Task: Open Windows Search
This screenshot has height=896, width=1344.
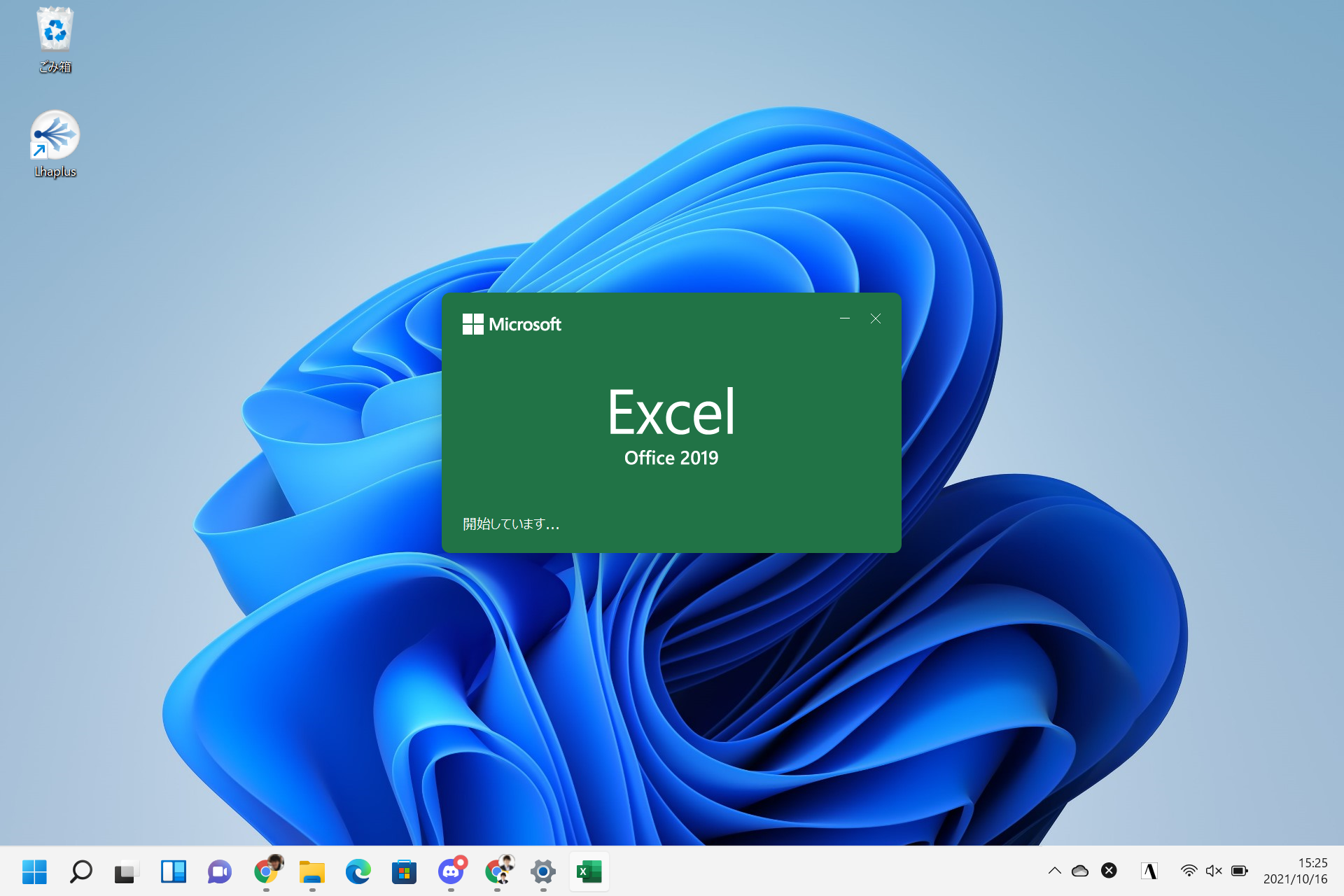Action: 80,871
